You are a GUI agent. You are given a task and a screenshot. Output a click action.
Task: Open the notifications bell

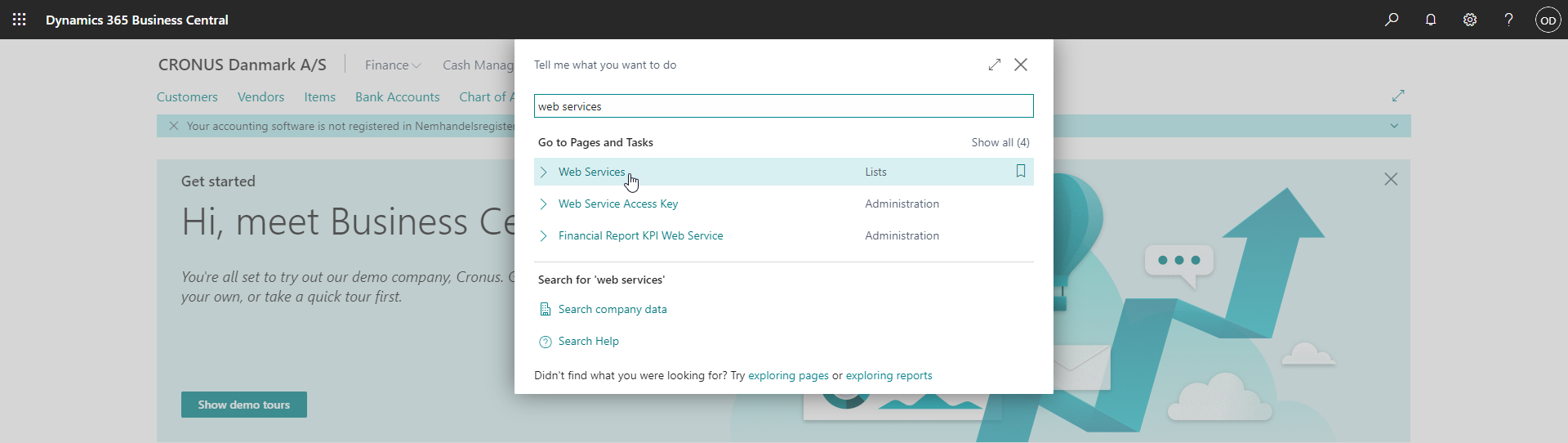point(1431,20)
